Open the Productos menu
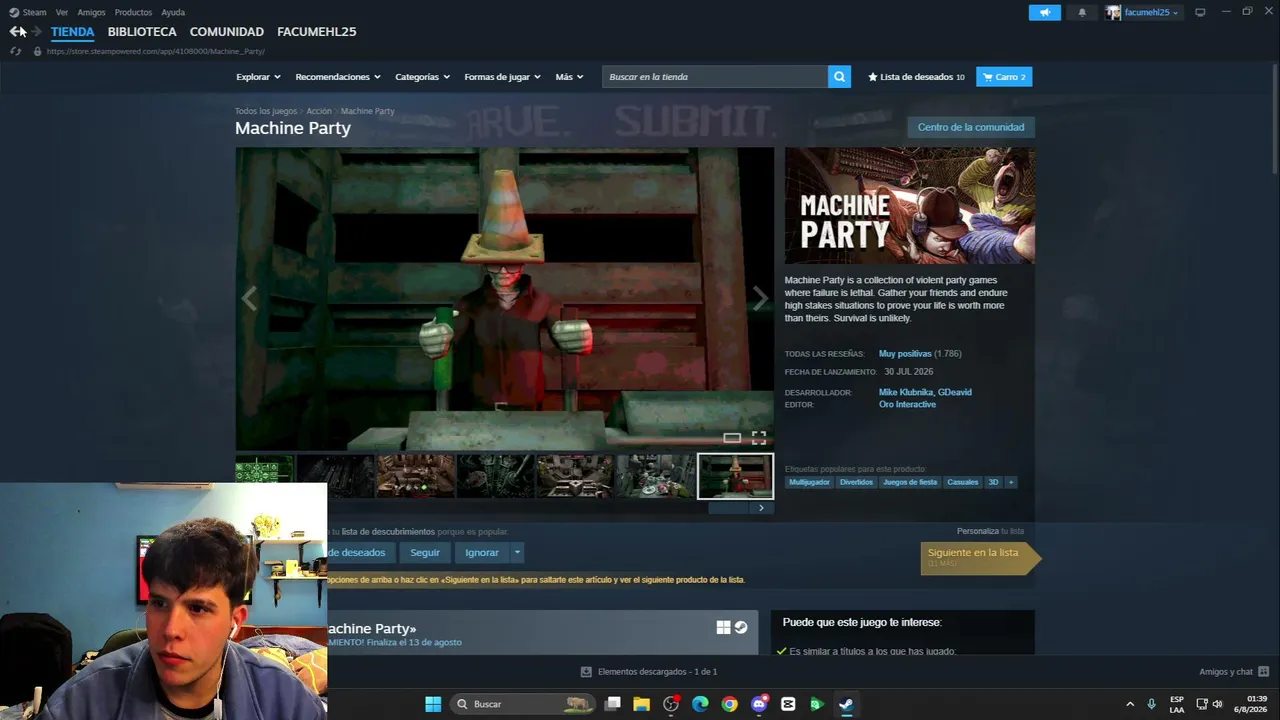Image resolution: width=1280 pixels, height=720 pixels. click(x=133, y=12)
